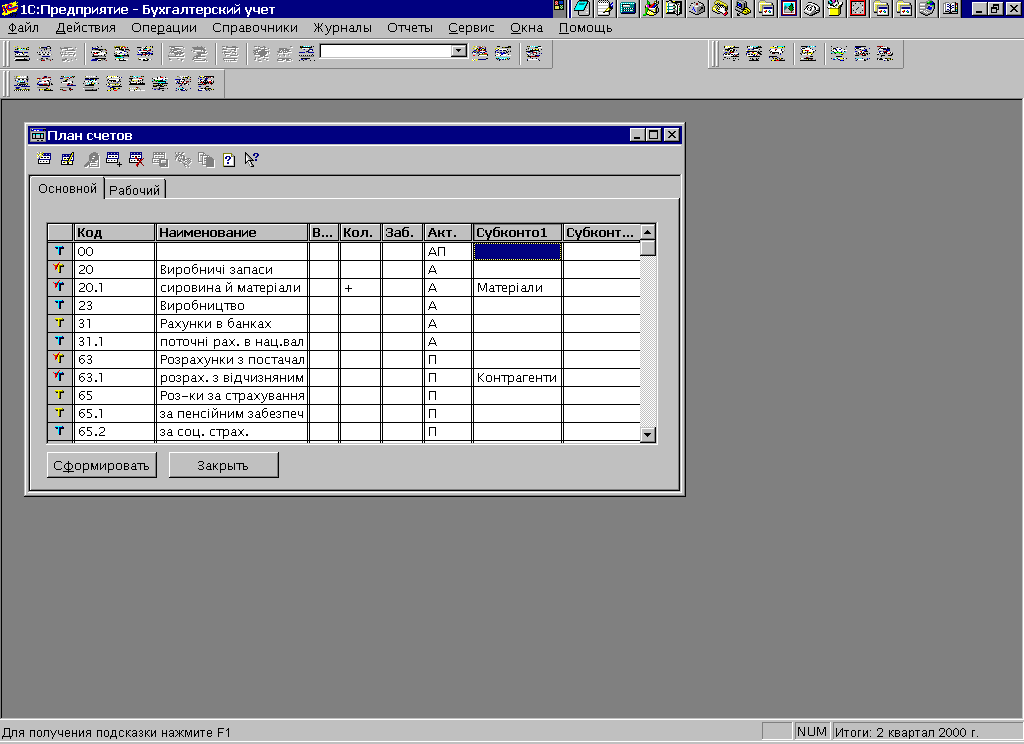Click the Код column header
The image size is (1024, 744).
[114, 233]
